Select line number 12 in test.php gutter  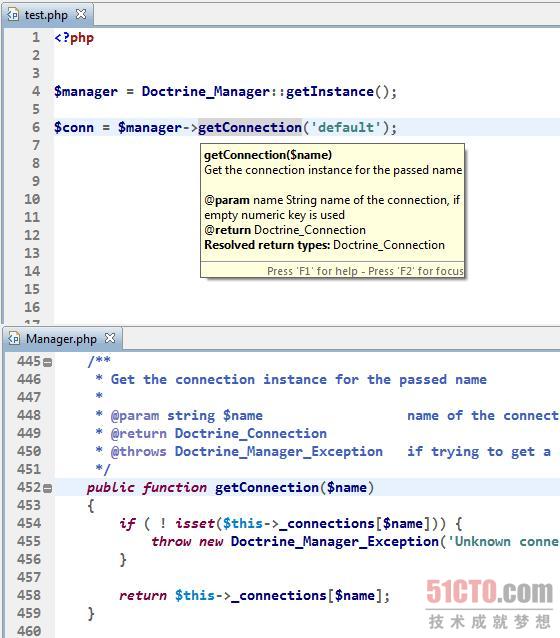(32, 235)
